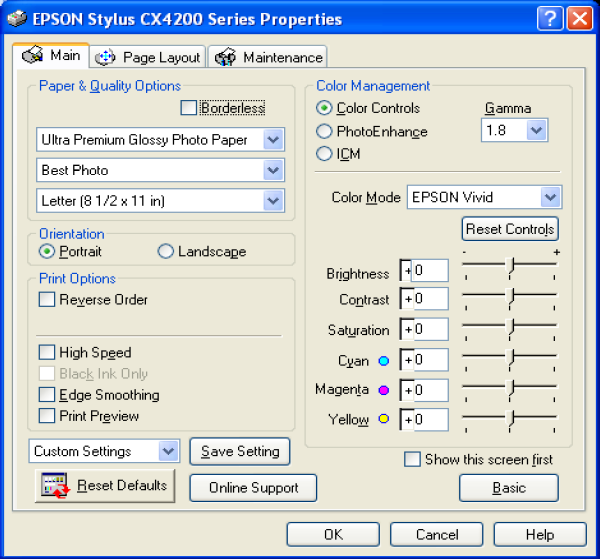Select Portrait orientation
The image size is (600, 559).
coord(47,251)
